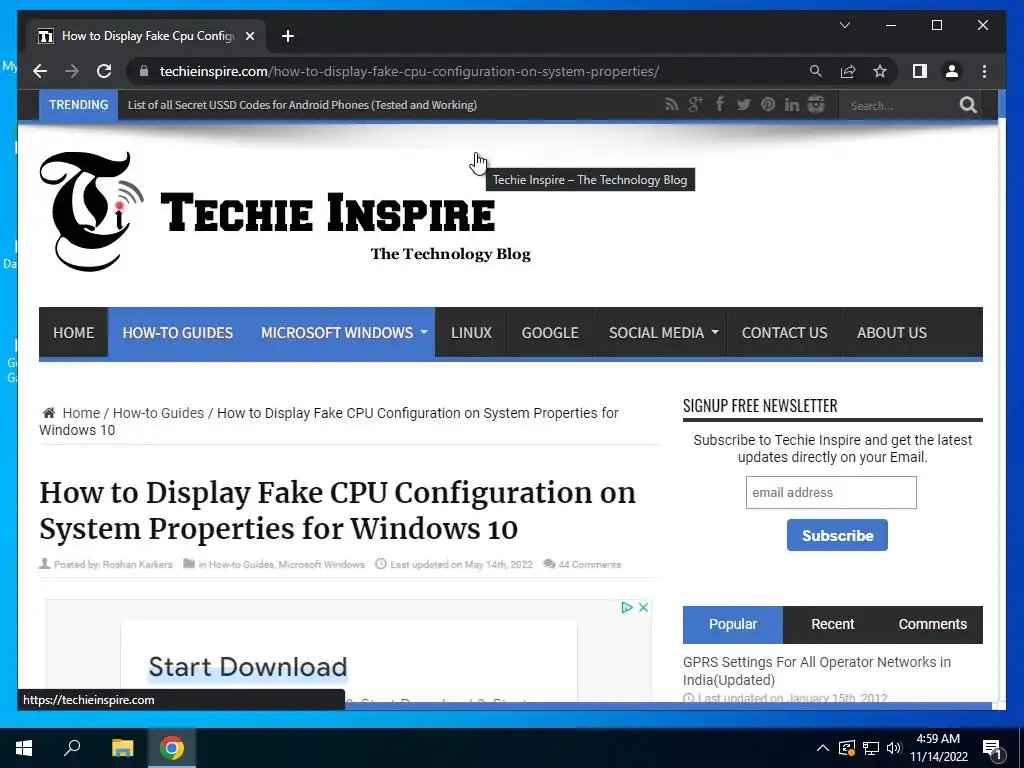The width and height of the screenshot is (1024, 768).
Task: Open the Chrome three-dot menu
Action: point(984,71)
